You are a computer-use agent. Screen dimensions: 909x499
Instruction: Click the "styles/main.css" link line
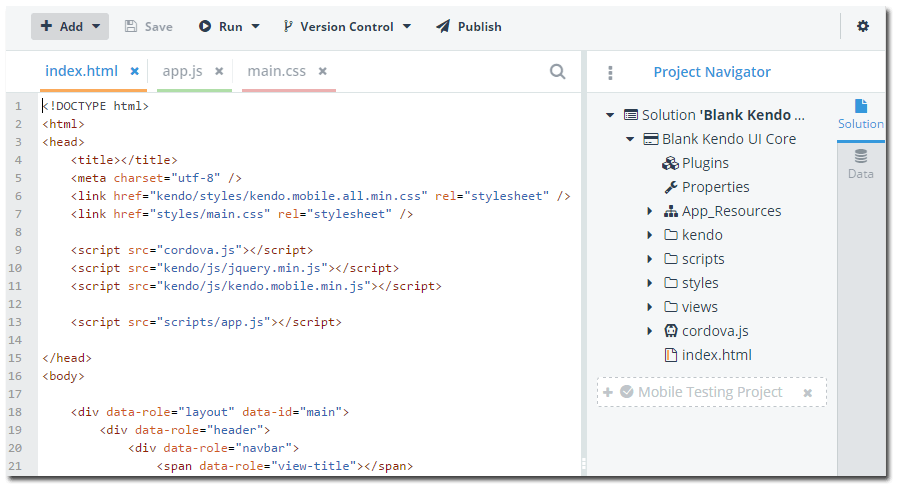coord(242,214)
